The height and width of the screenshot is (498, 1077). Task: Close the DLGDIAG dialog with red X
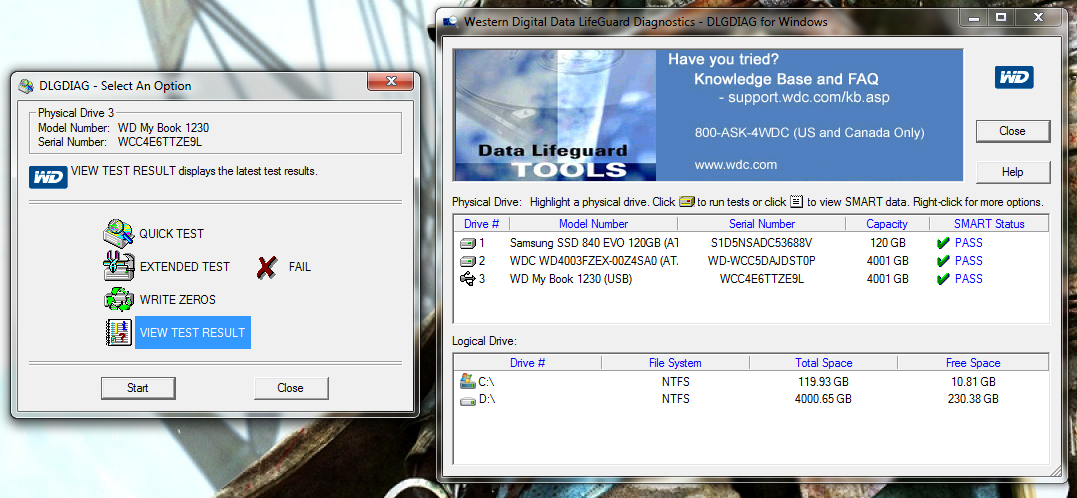click(390, 81)
